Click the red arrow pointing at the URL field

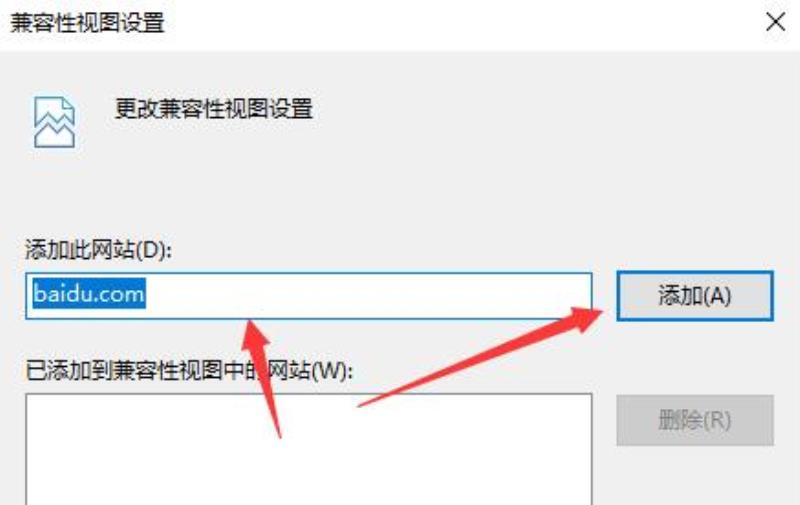coord(261,377)
